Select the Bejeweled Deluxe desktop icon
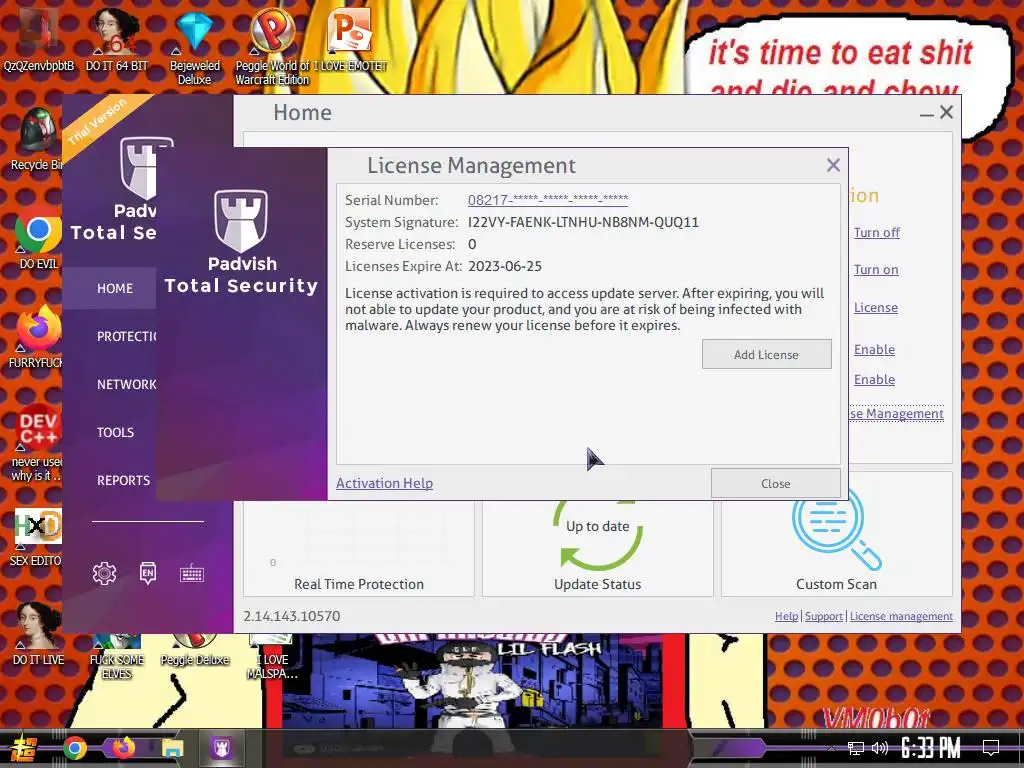1024x768 pixels. point(195,47)
